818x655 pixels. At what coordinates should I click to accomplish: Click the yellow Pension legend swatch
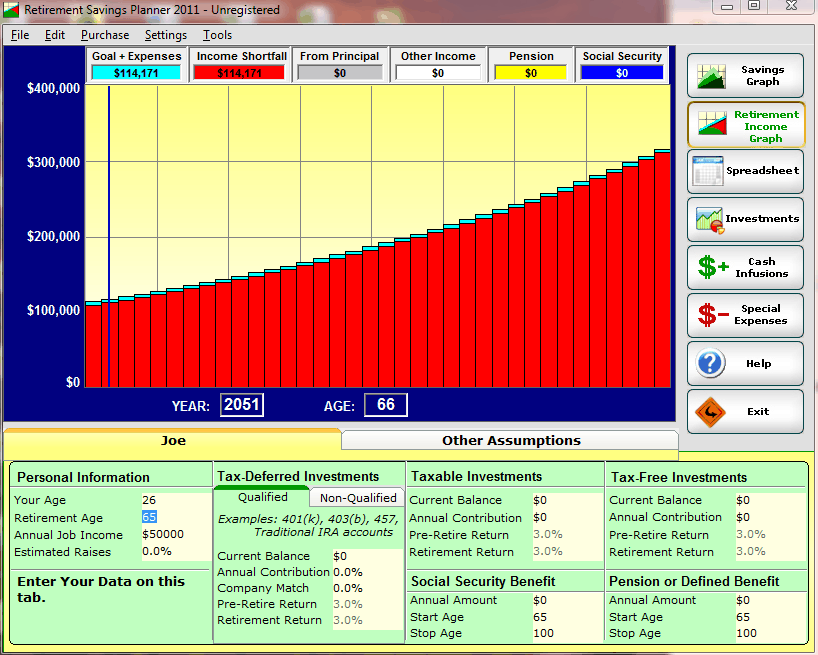530,73
